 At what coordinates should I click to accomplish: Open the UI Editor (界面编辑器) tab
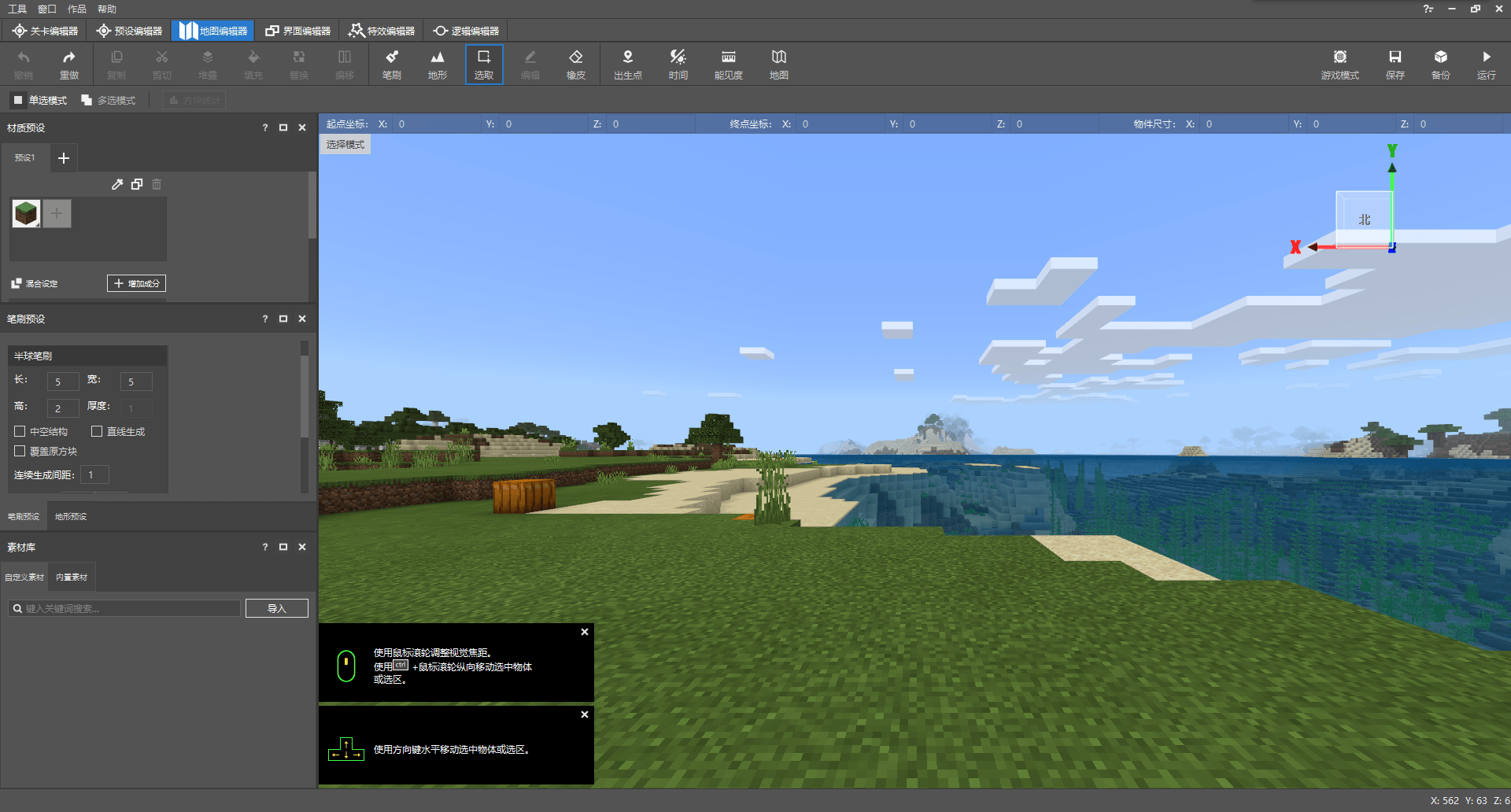click(x=297, y=31)
